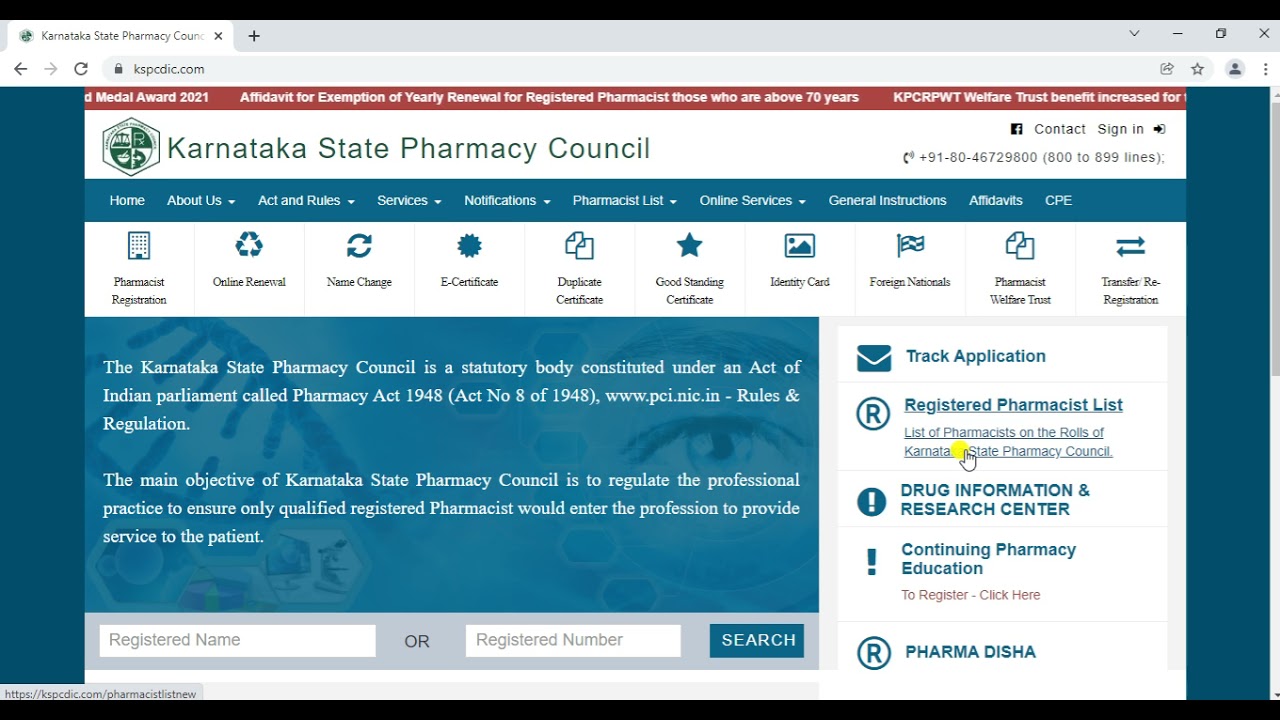Focus the Registered Name input field
This screenshot has width=1280, height=720.
coord(238,641)
